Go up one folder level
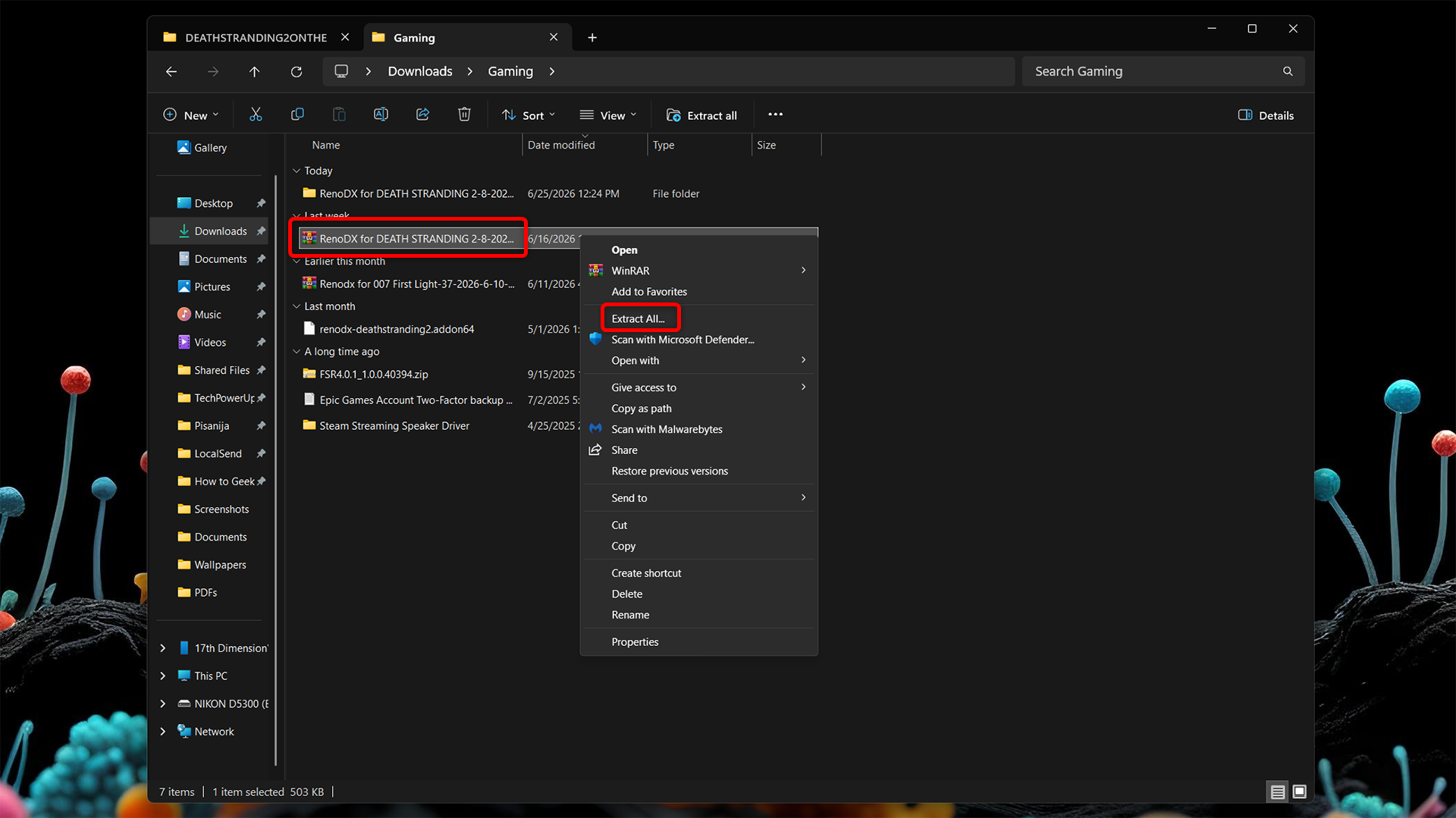1456x818 pixels. [254, 71]
